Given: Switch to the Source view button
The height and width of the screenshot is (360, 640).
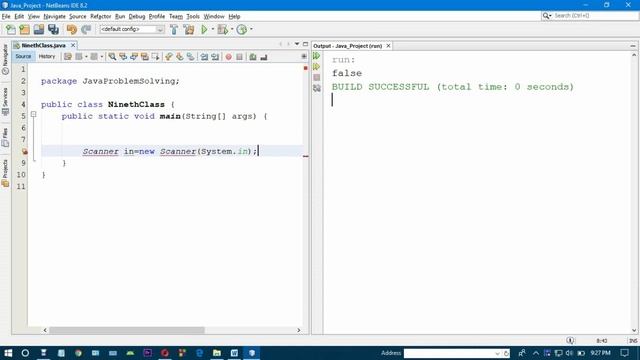Looking at the screenshot, I should pos(23,57).
